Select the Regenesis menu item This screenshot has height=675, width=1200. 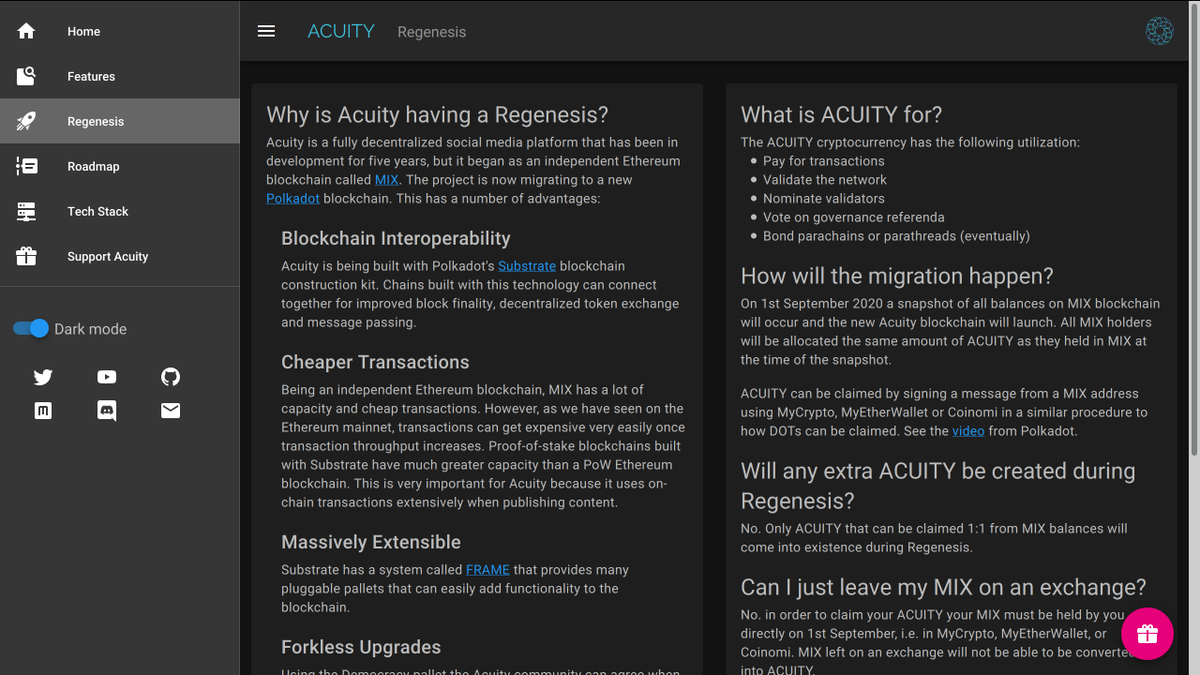coord(120,121)
